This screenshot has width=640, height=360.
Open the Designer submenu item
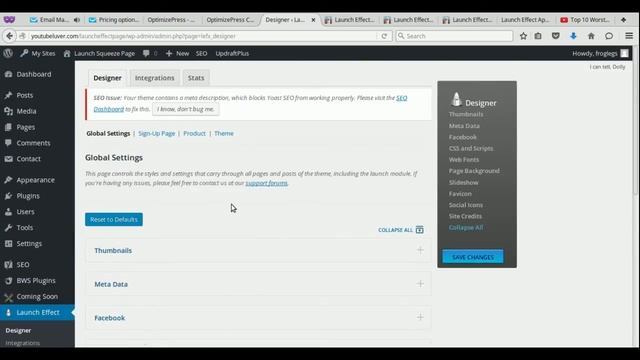tap(18, 330)
